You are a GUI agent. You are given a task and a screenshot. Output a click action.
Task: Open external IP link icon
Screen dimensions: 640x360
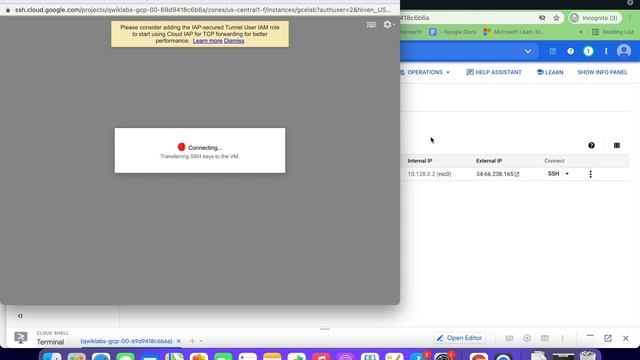[517, 174]
